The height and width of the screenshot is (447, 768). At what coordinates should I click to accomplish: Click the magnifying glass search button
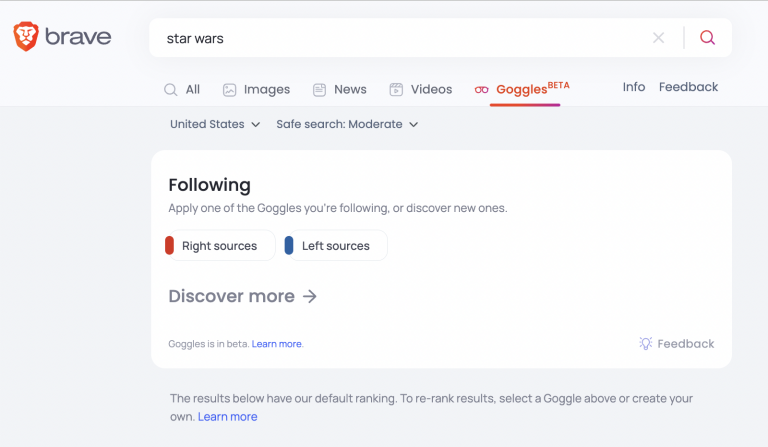[707, 38]
